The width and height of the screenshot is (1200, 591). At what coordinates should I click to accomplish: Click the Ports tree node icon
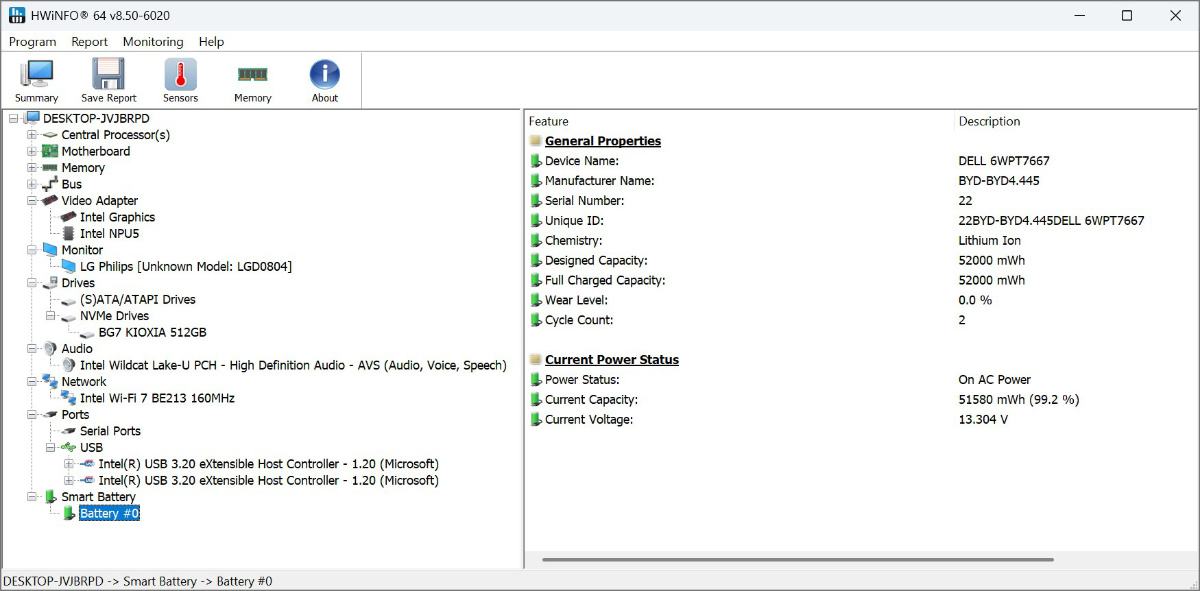point(50,415)
